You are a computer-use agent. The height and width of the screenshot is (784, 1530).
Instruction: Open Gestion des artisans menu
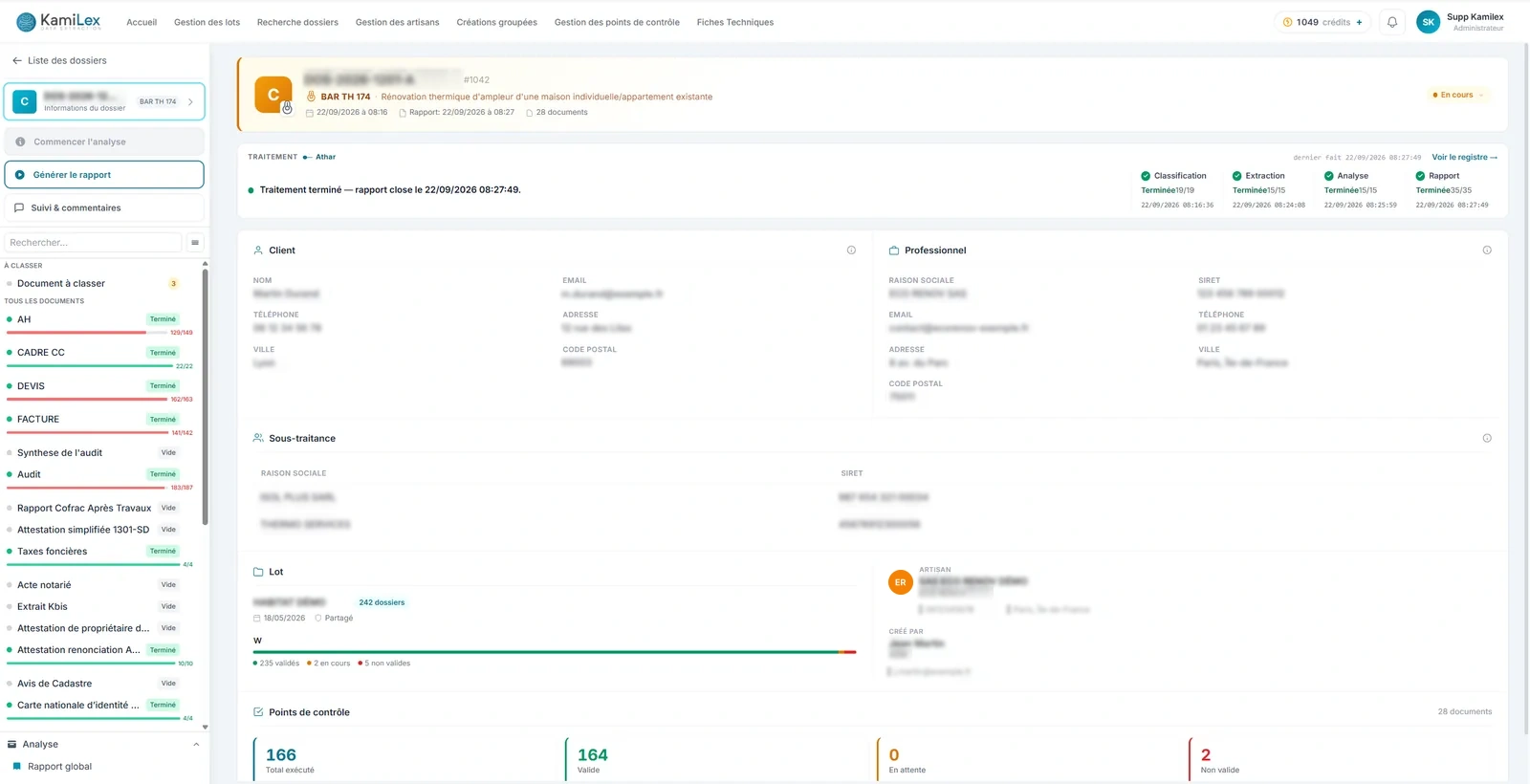click(x=397, y=22)
